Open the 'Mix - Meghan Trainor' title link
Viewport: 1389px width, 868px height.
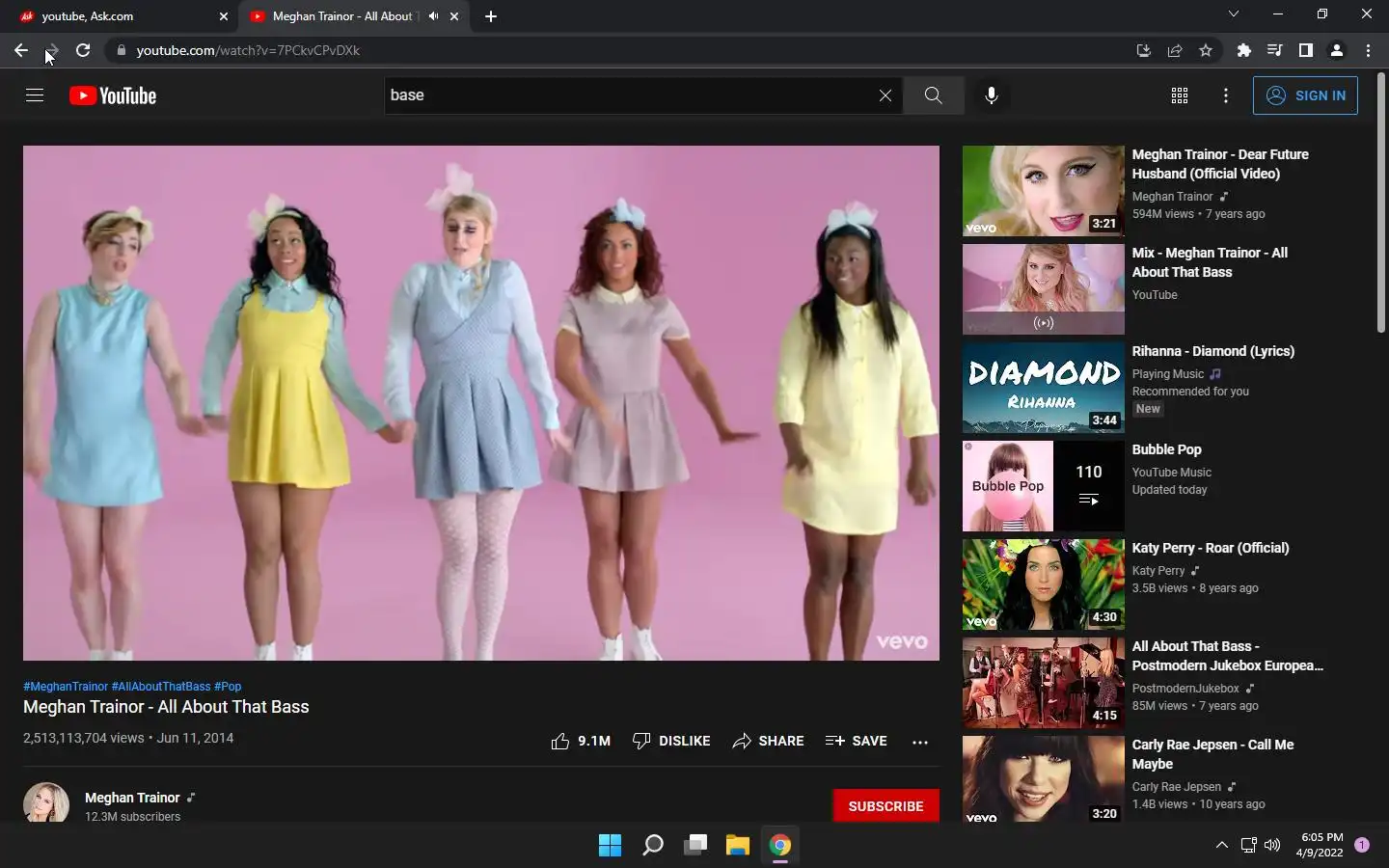coord(1210,262)
